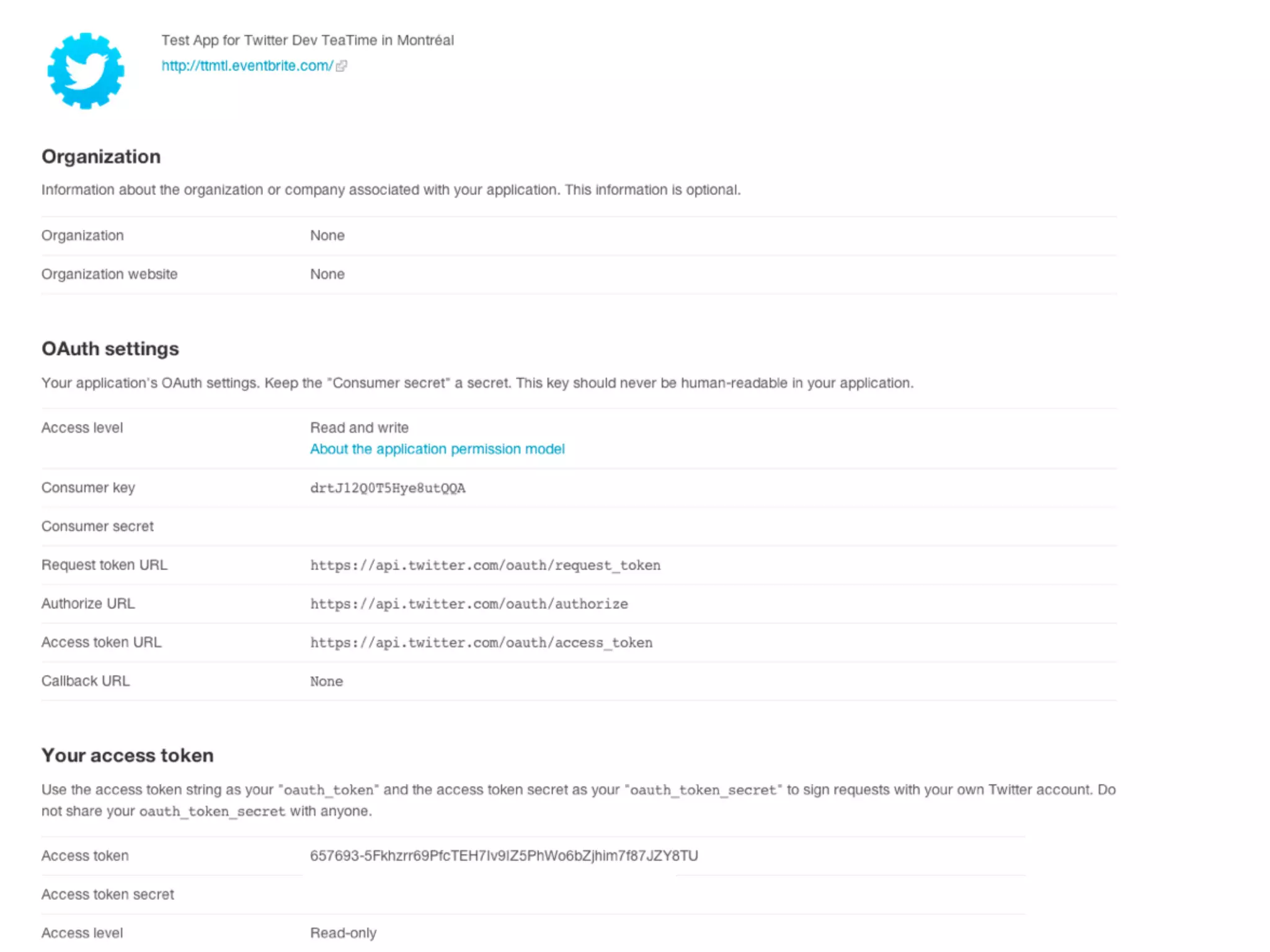
Task: Click the Request token URL label
Action: point(104,565)
